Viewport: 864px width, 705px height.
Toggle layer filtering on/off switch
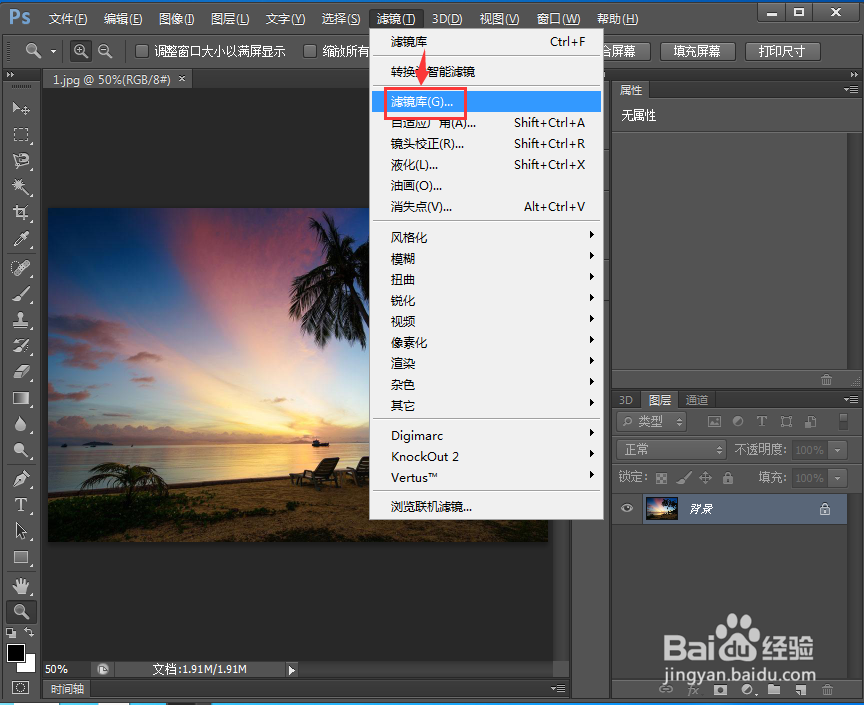[843, 422]
